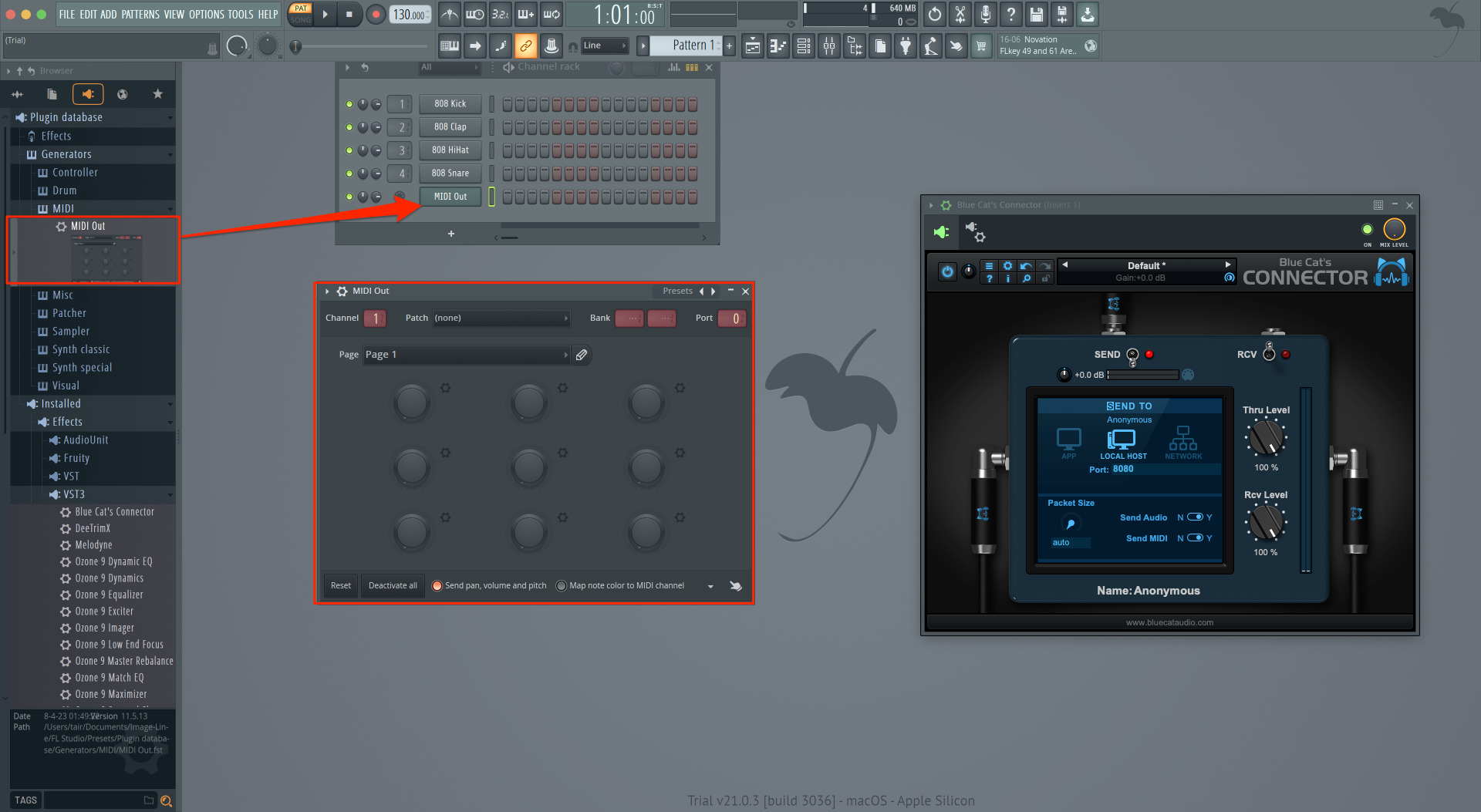Select the APP send destination icon
Screen dimensions: 1481x812
[1068, 443]
